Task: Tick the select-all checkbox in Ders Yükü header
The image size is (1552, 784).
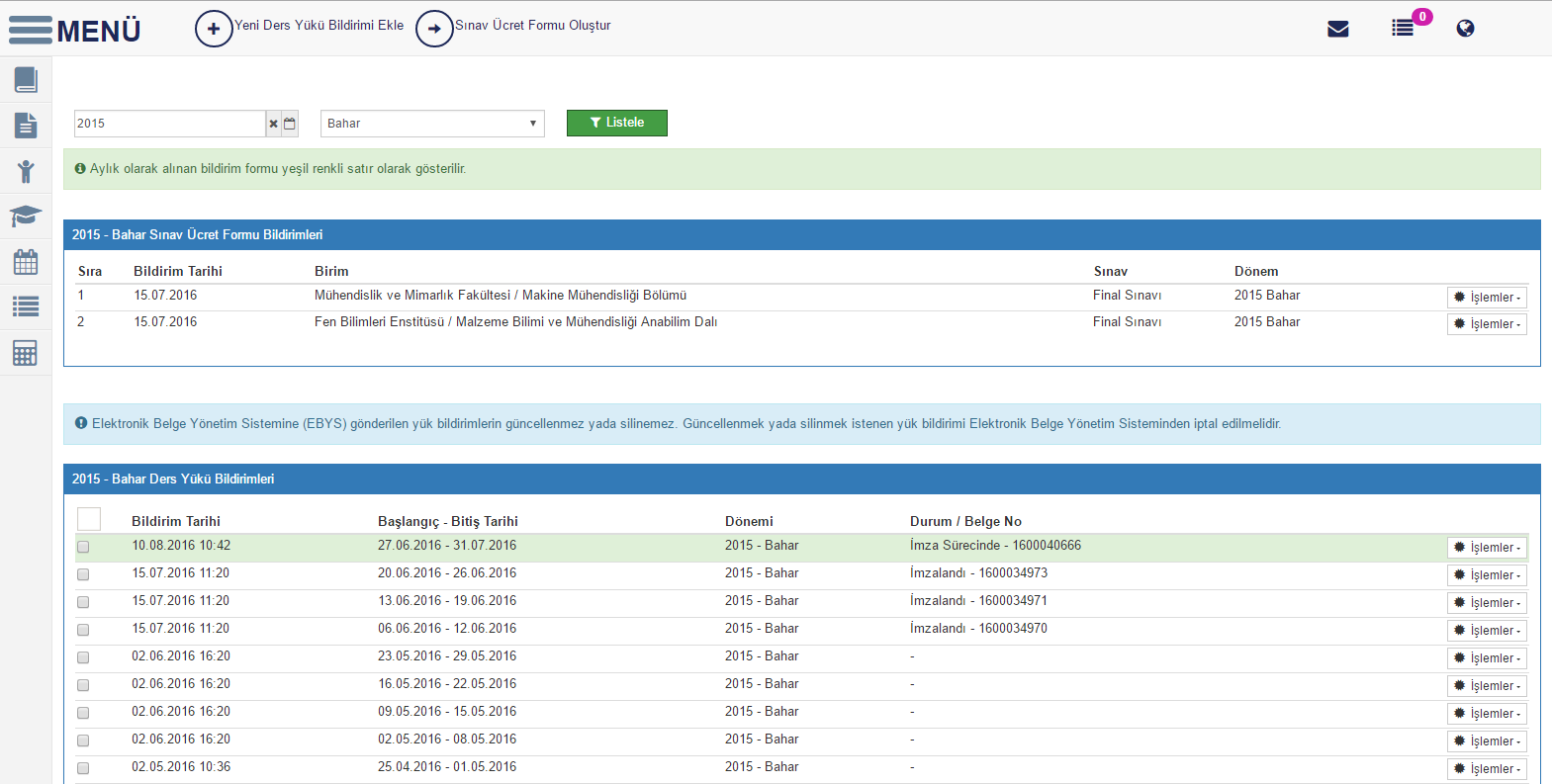Action: 89,519
